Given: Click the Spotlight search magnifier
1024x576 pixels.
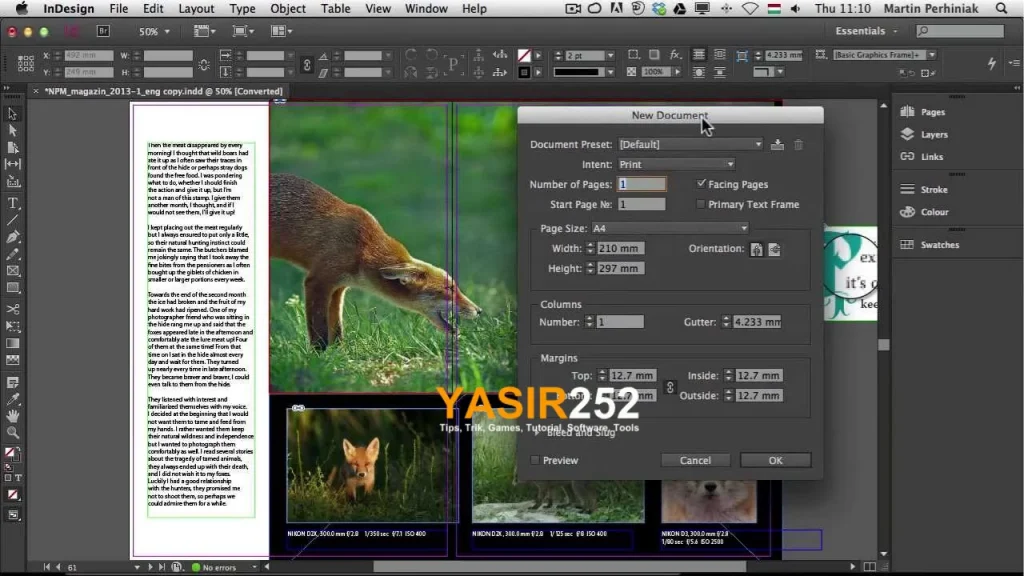Looking at the screenshot, I should [x=1001, y=8].
